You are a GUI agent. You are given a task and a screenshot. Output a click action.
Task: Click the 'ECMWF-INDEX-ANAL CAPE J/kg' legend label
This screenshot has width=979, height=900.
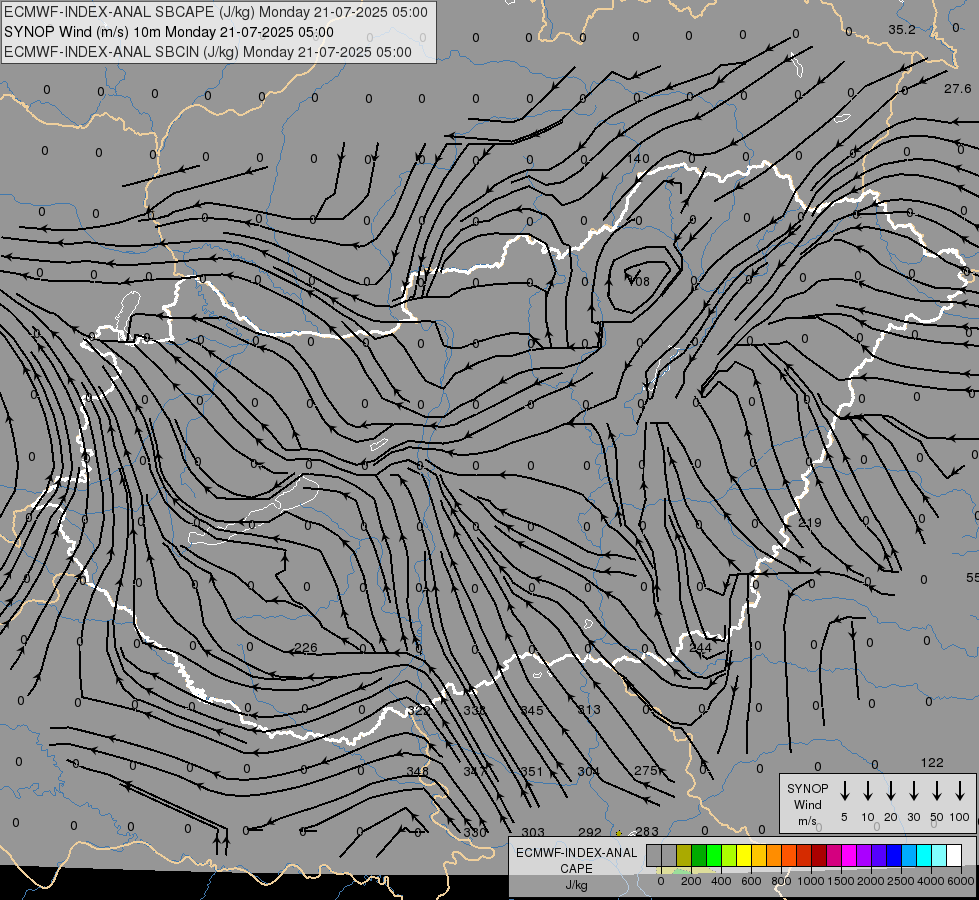click(576, 868)
